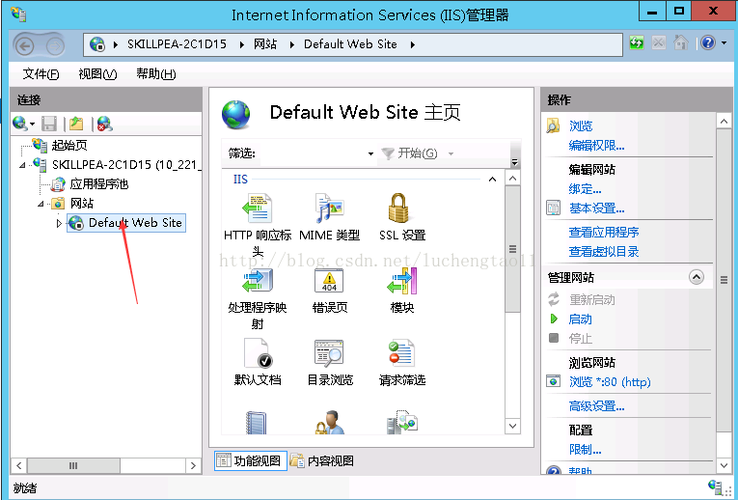The image size is (738, 500).
Task: Collapse the 网站 tree node
Action: 41,204
